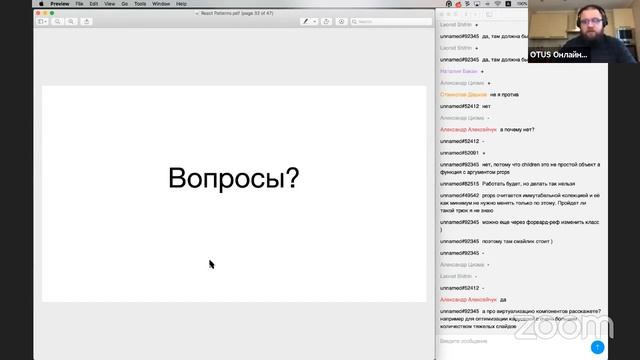The height and width of the screenshot is (360, 640).
Task: Click the zoom out magnifier icon
Action: [x=58, y=21]
